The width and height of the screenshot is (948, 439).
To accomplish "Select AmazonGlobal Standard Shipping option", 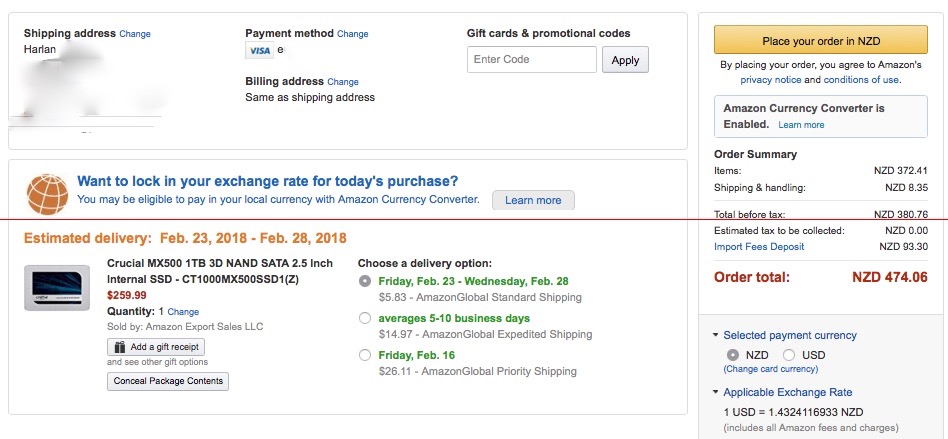I will [365, 281].
